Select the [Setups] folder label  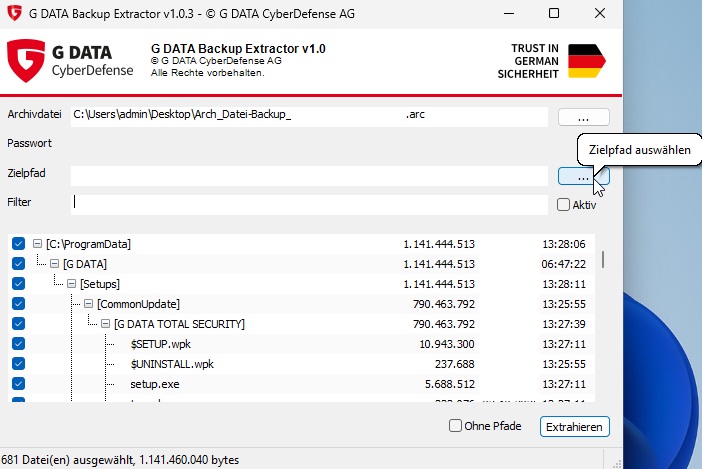coord(100,284)
